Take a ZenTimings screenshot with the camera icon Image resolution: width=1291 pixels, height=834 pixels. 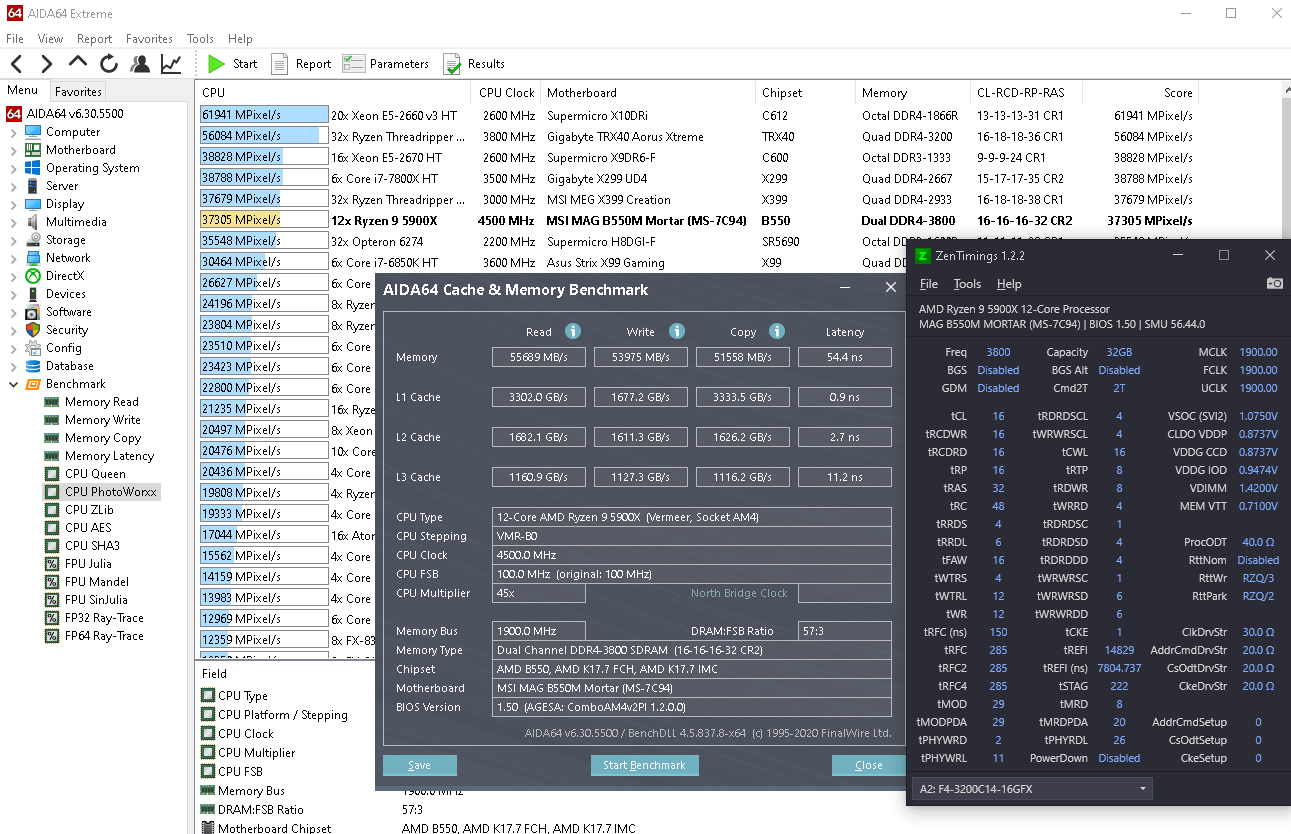[x=1275, y=284]
